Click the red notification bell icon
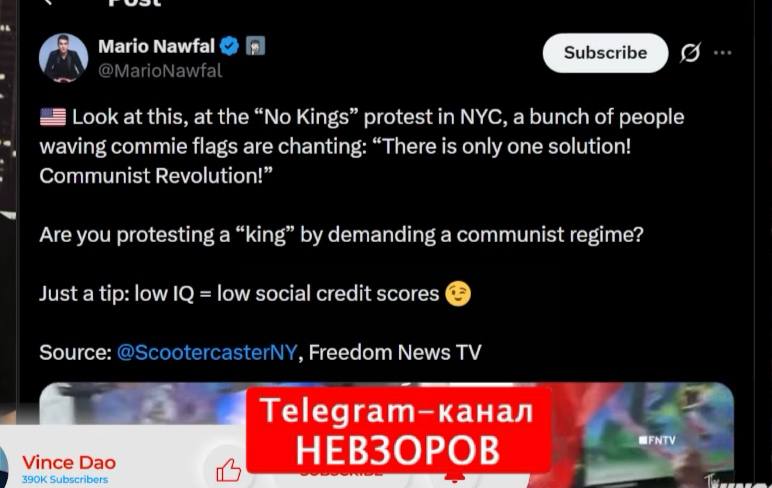The height and width of the screenshot is (488, 772). pyautogui.click(x=454, y=477)
